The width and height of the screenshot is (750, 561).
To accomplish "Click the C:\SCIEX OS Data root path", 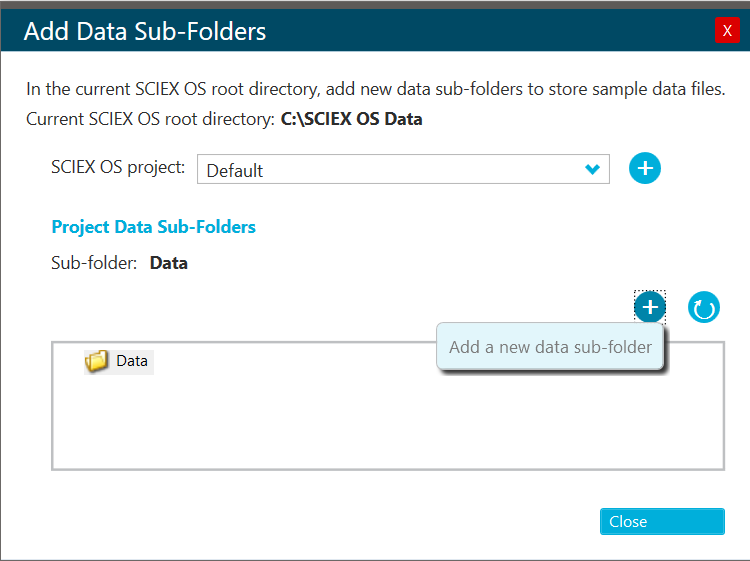I will tap(351, 120).
